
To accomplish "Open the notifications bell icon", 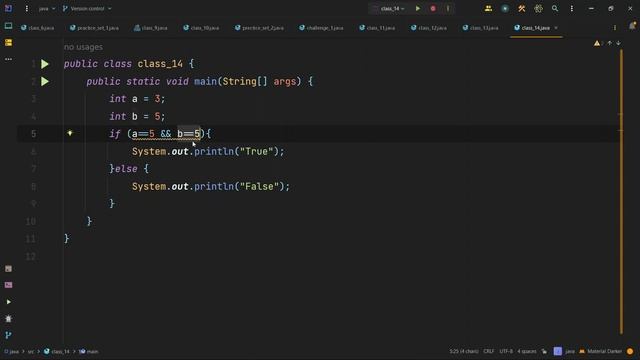I will [x=632, y=26].
